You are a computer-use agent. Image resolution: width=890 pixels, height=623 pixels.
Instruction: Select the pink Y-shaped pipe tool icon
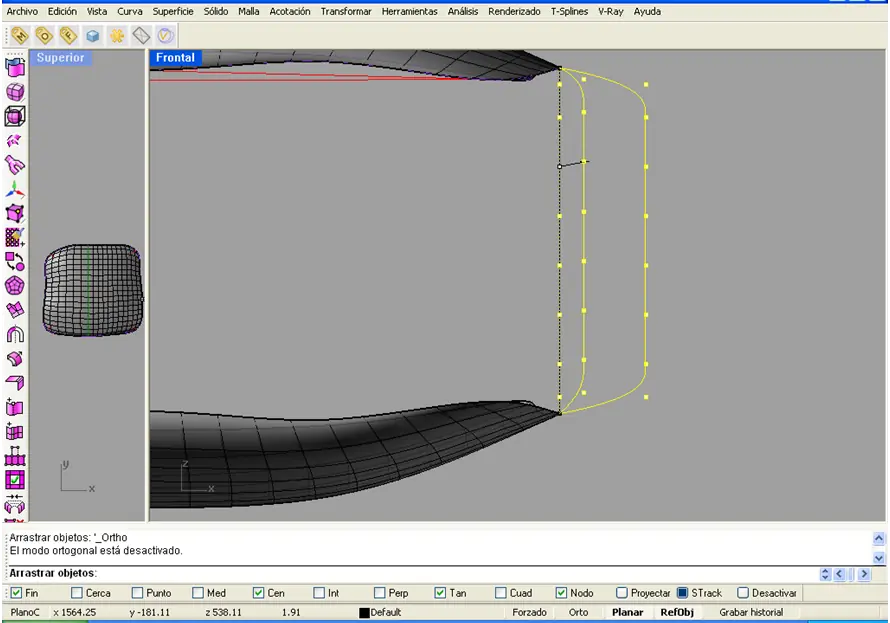(x=15, y=165)
